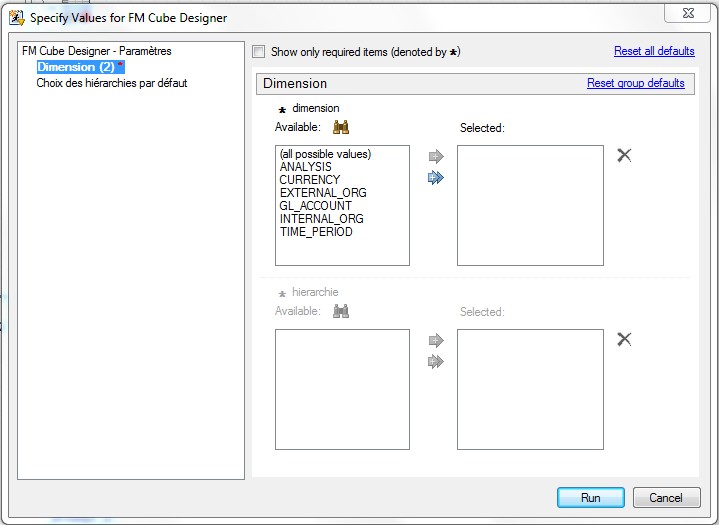Viewport: 719px width, 525px height.
Task: Click the double arrow to add all dimensions
Action: pos(435,177)
